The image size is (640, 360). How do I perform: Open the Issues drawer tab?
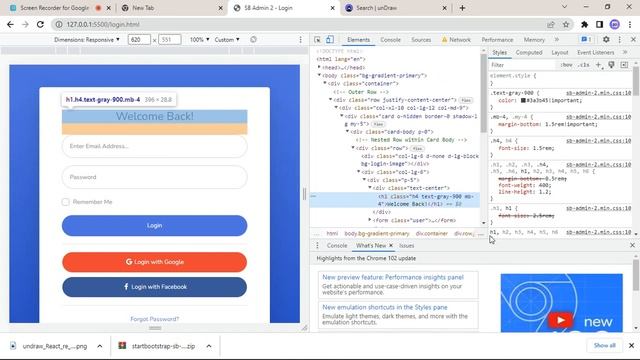(x=407, y=246)
